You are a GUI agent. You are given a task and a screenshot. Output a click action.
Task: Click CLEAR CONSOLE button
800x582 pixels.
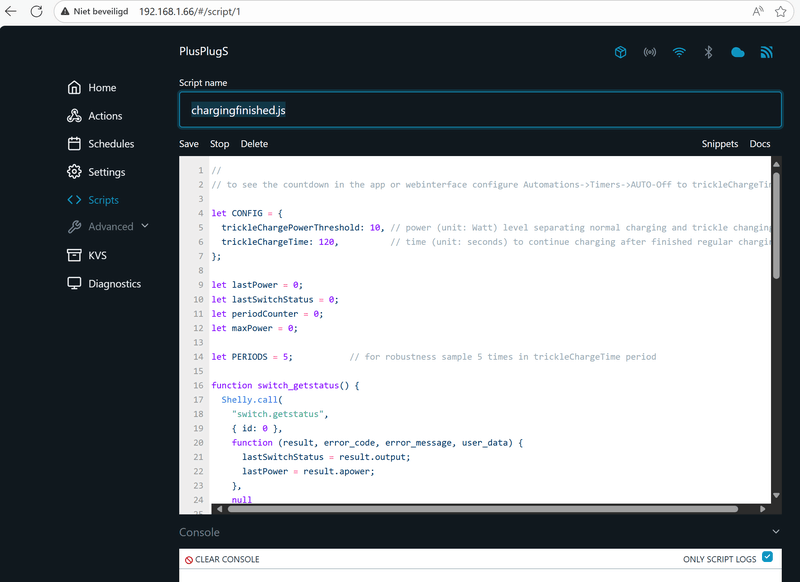pos(222,560)
